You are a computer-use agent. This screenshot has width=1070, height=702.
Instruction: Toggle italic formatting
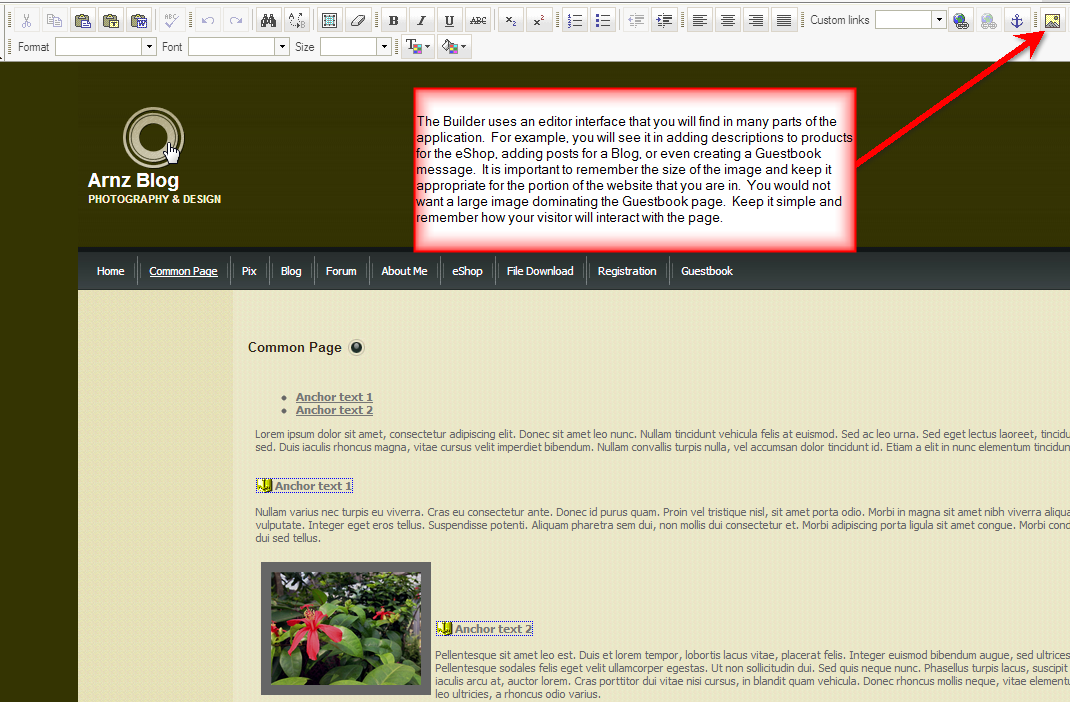tap(421, 21)
